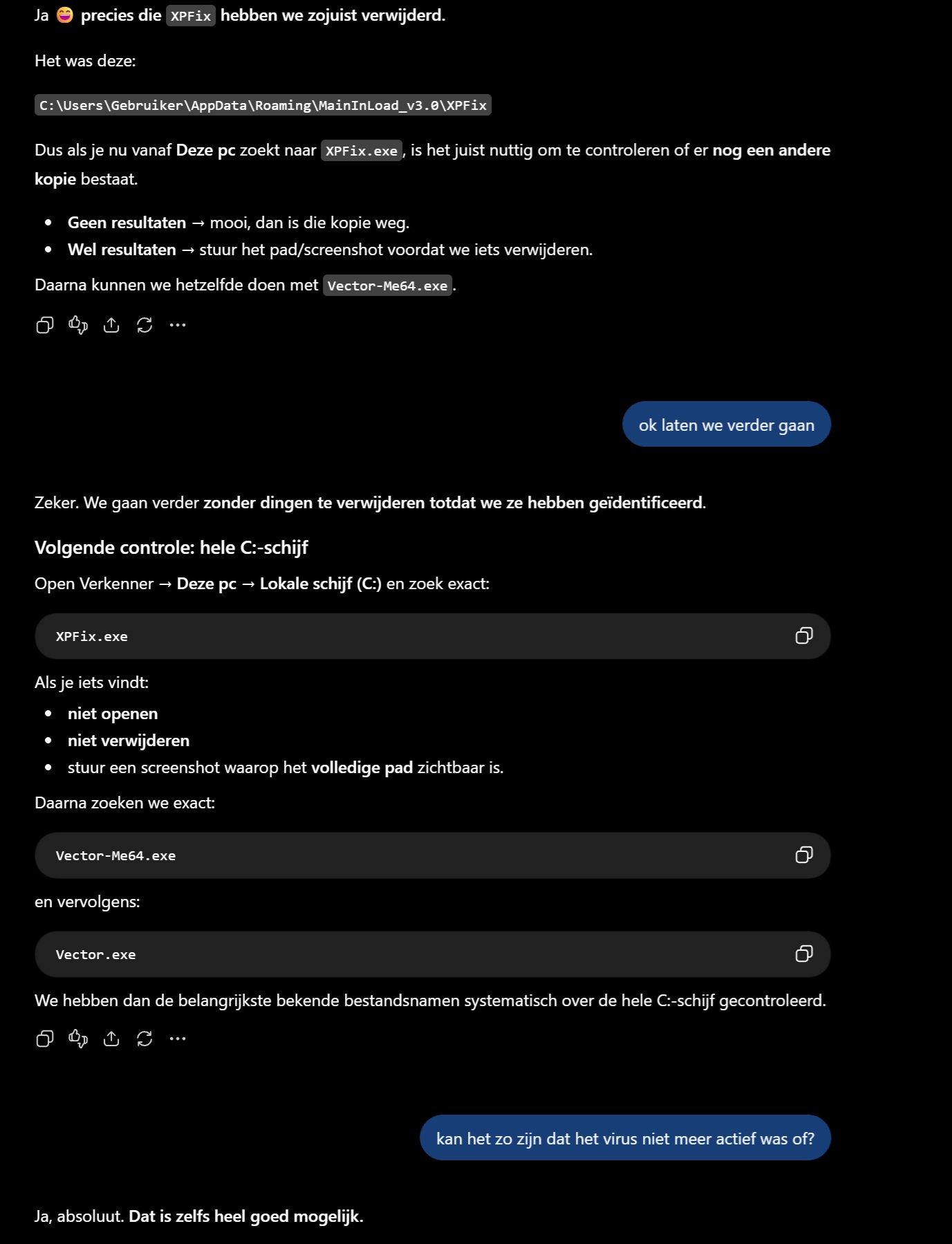
Task: Copy the second response about C:-schijf
Action: tap(45, 1039)
